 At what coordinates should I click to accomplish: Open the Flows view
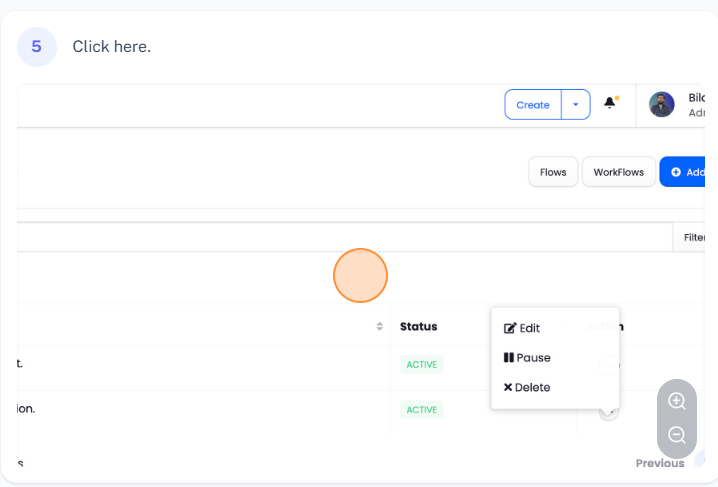click(x=553, y=172)
